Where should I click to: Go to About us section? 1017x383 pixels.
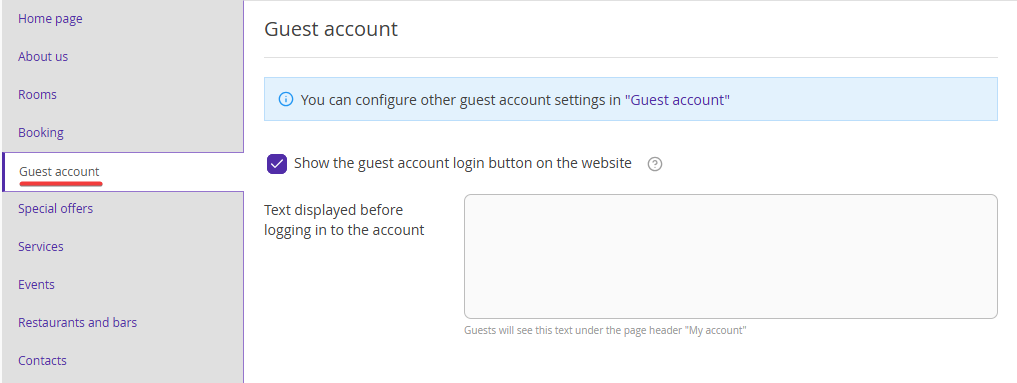pos(43,56)
